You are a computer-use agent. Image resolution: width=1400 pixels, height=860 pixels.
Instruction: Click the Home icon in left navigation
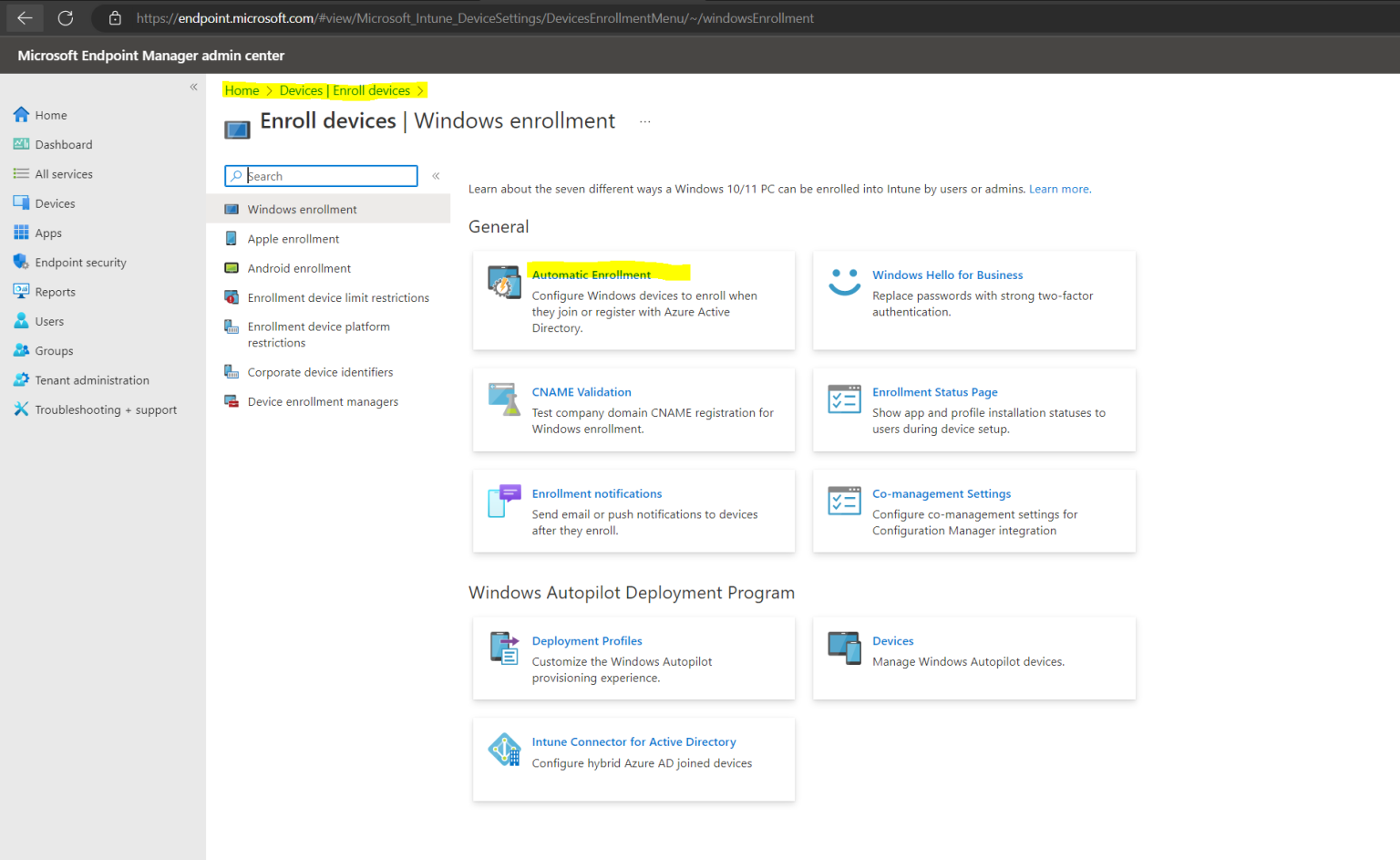pos(21,115)
